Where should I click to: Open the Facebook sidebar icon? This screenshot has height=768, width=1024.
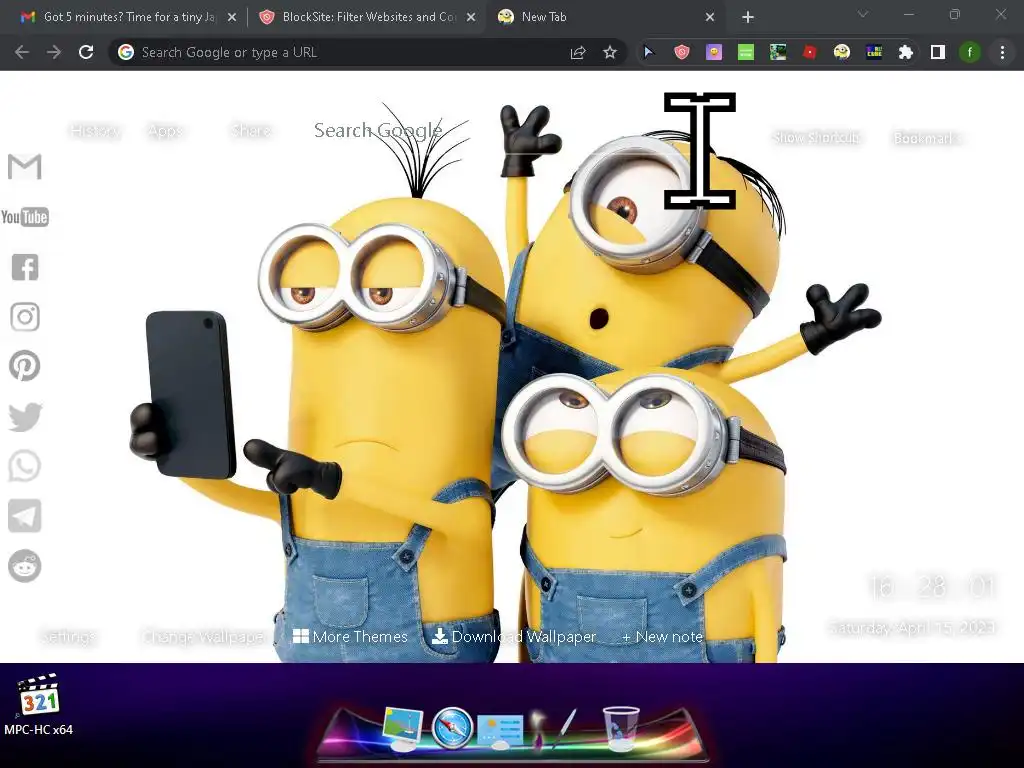pyautogui.click(x=25, y=267)
